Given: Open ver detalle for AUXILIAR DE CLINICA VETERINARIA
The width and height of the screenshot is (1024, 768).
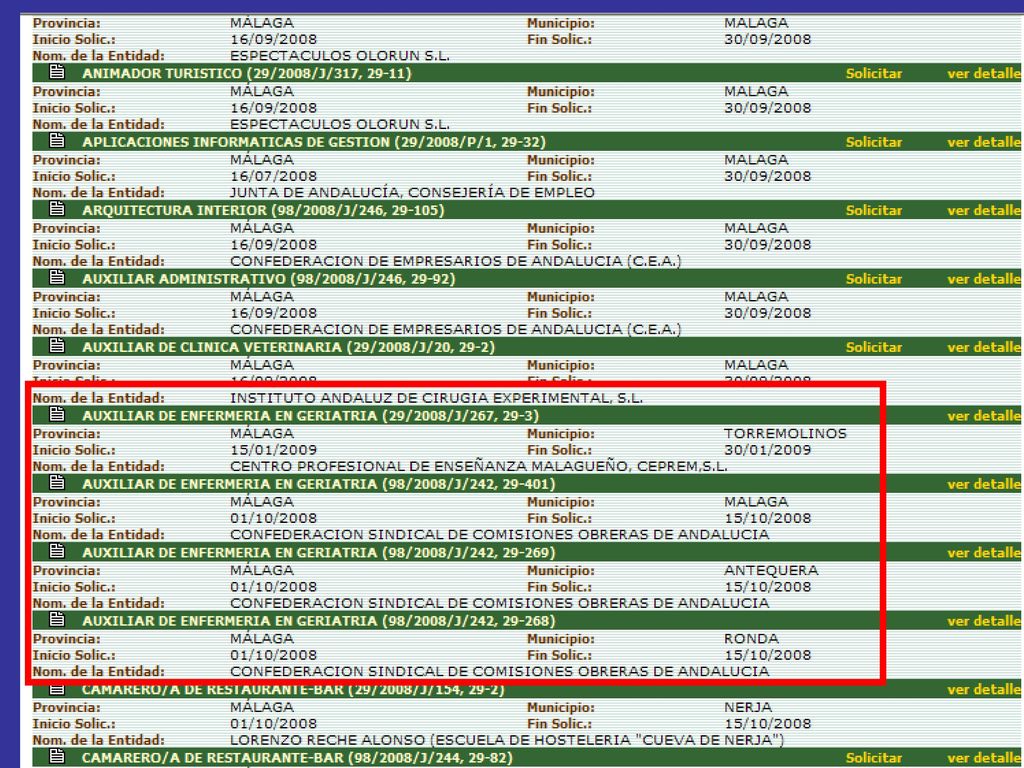Looking at the screenshot, I should coord(984,347).
